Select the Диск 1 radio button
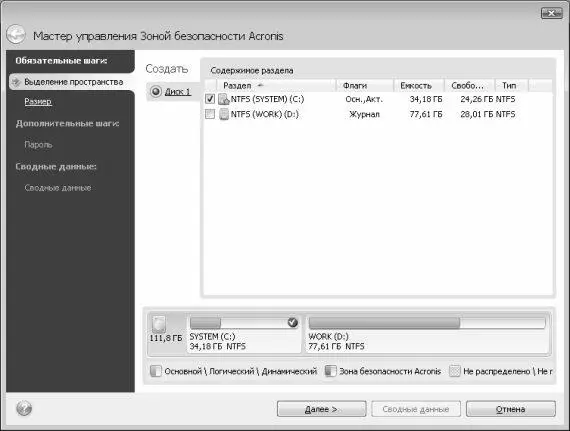 156,91
